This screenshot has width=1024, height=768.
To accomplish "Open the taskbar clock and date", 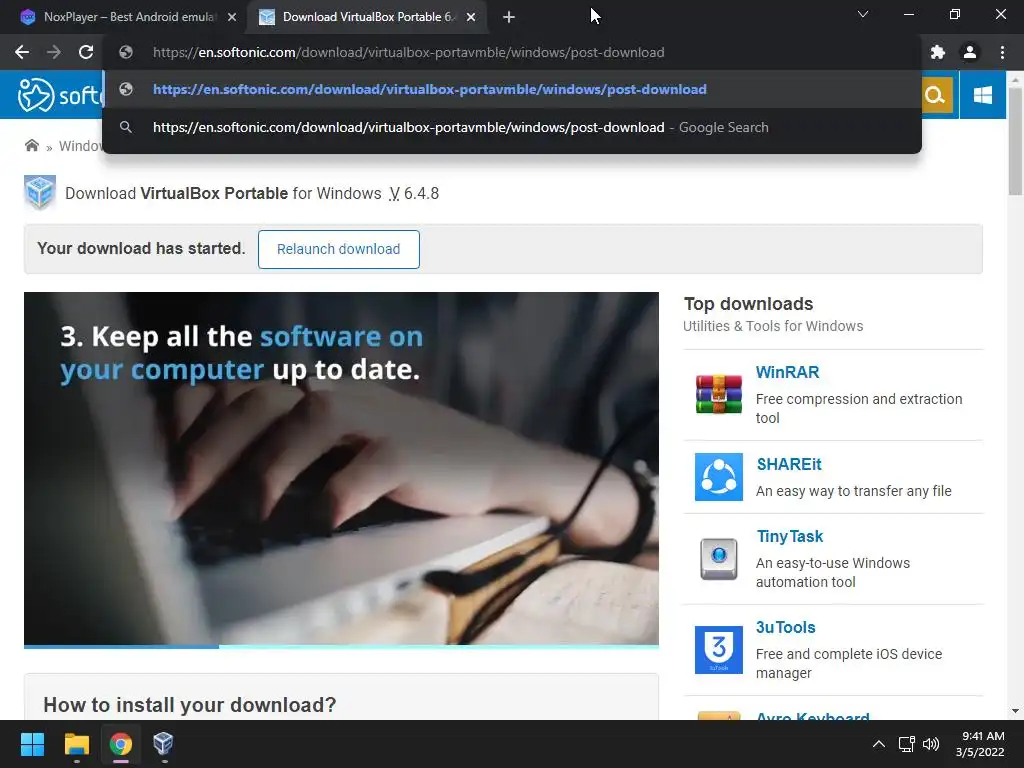I will (980, 744).
